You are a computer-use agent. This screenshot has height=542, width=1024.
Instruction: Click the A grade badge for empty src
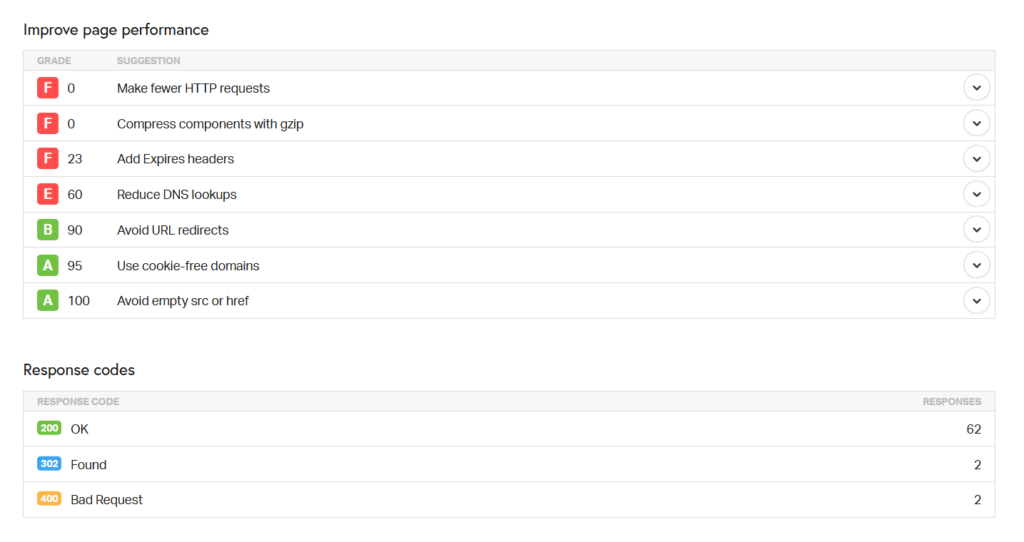click(x=48, y=300)
